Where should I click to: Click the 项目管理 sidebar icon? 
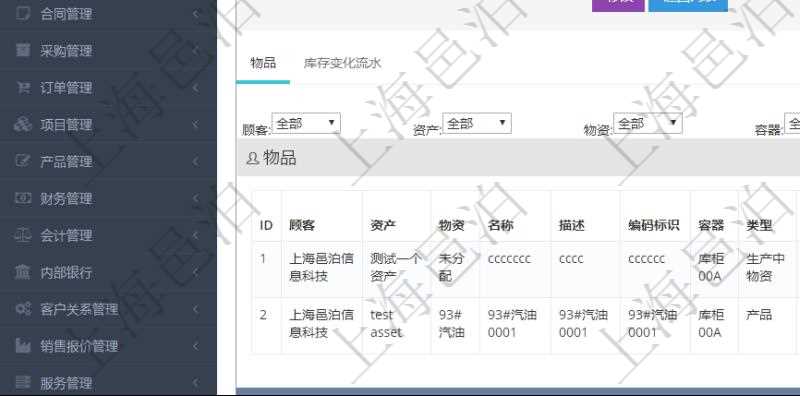tap(23, 124)
